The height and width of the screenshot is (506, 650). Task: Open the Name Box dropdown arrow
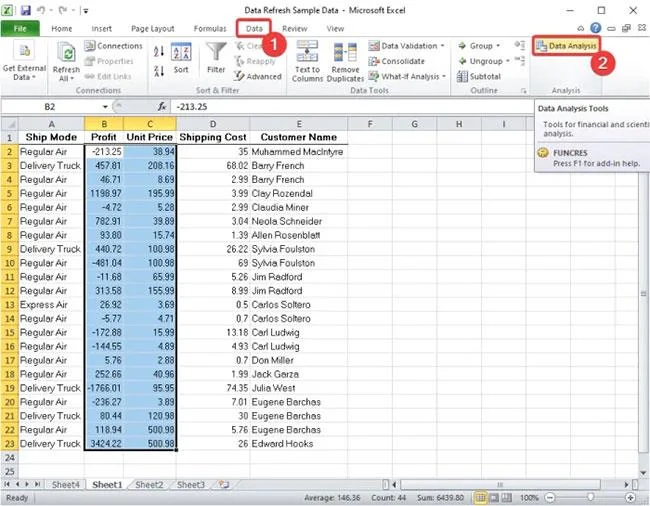click(x=105, y=107)
